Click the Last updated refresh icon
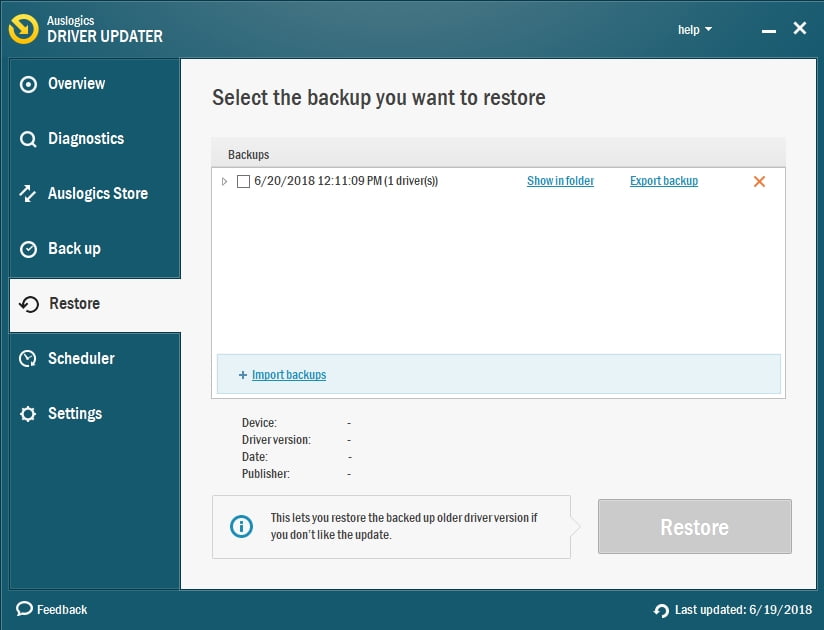The image size is (824, 630). tap(662, 610)
